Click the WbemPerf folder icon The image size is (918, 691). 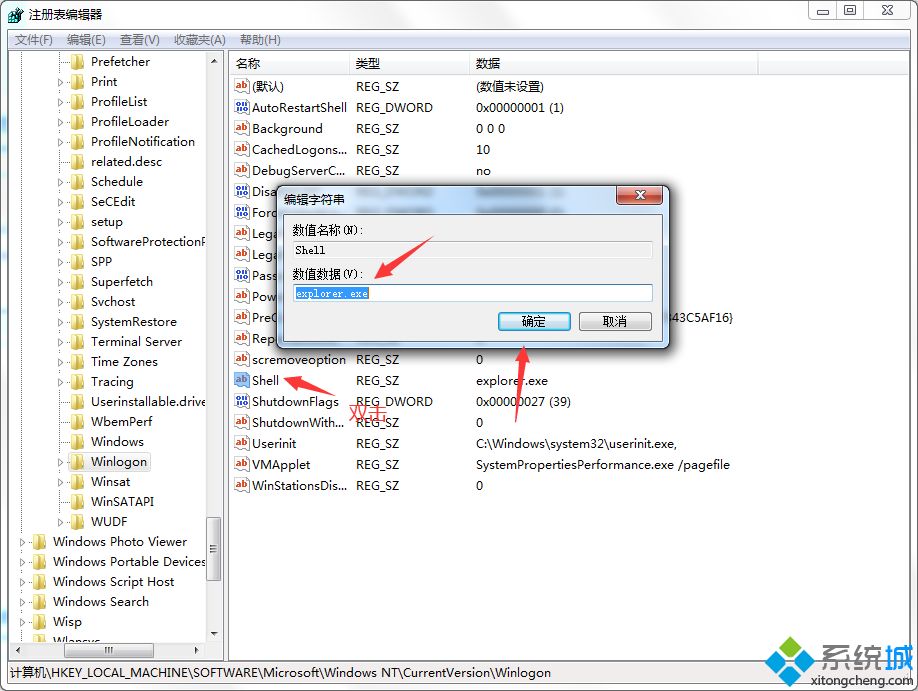[77, 422]
